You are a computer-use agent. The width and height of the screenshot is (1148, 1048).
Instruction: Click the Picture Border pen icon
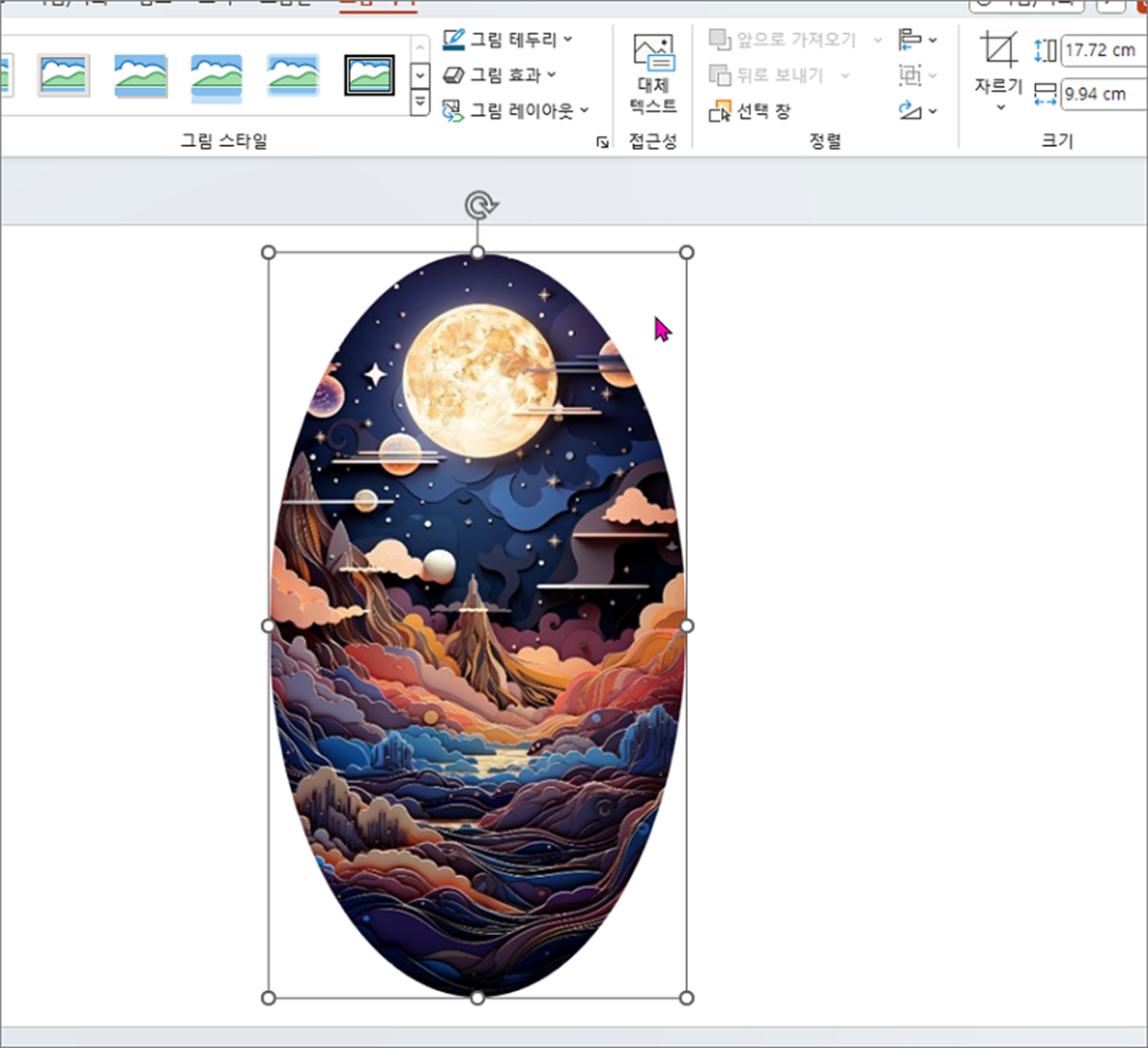[454, 39]
